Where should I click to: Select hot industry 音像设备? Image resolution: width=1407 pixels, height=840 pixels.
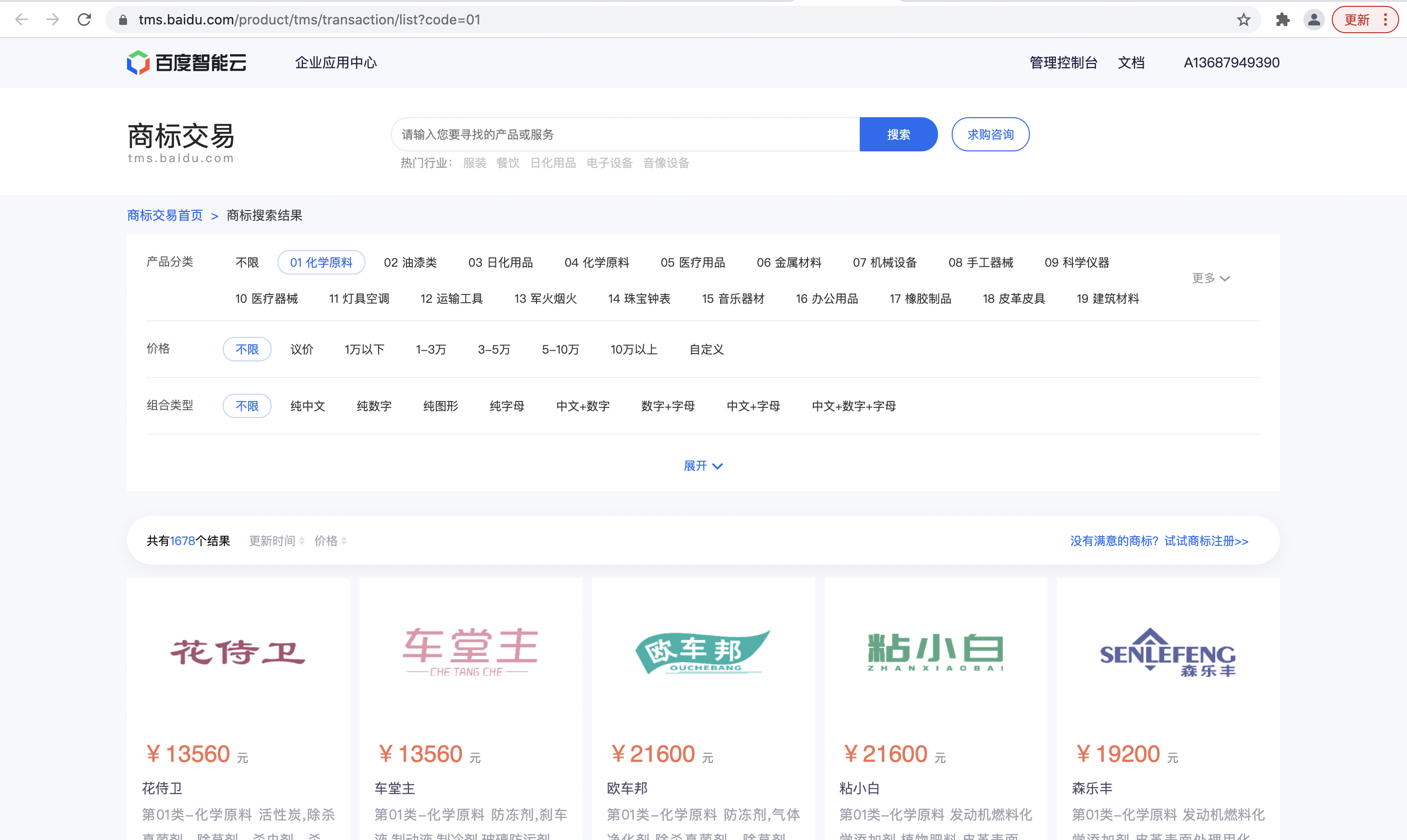pos(666,163)
